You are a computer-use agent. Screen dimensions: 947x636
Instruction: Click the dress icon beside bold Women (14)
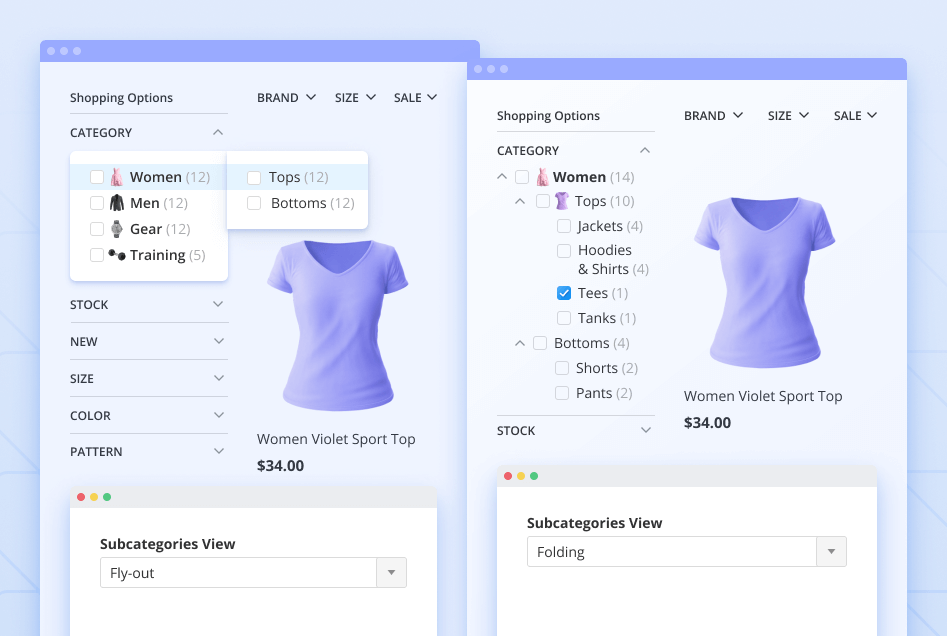click(542, 177)
